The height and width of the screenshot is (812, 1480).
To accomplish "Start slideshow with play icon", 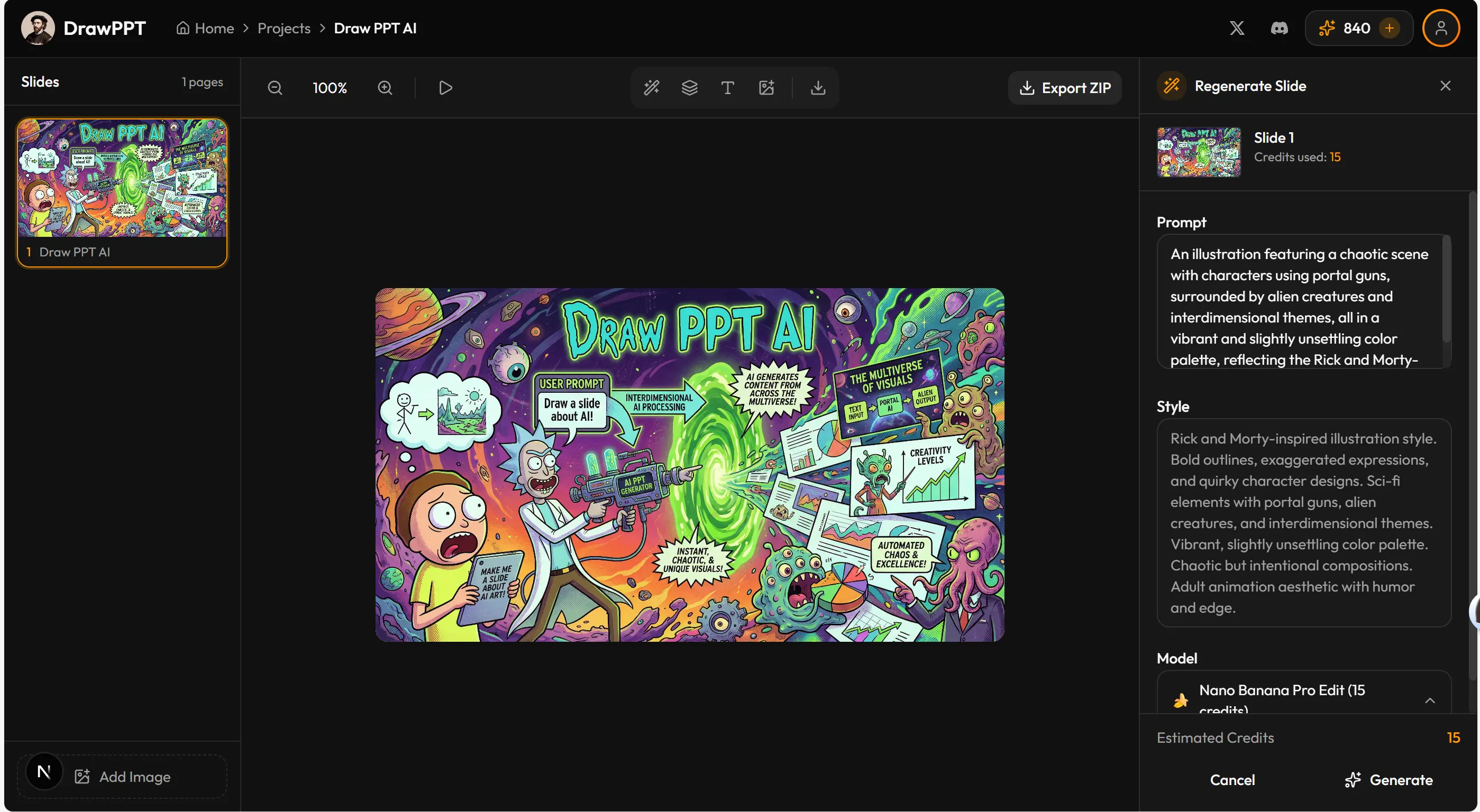I will click(x=445, y=88).
